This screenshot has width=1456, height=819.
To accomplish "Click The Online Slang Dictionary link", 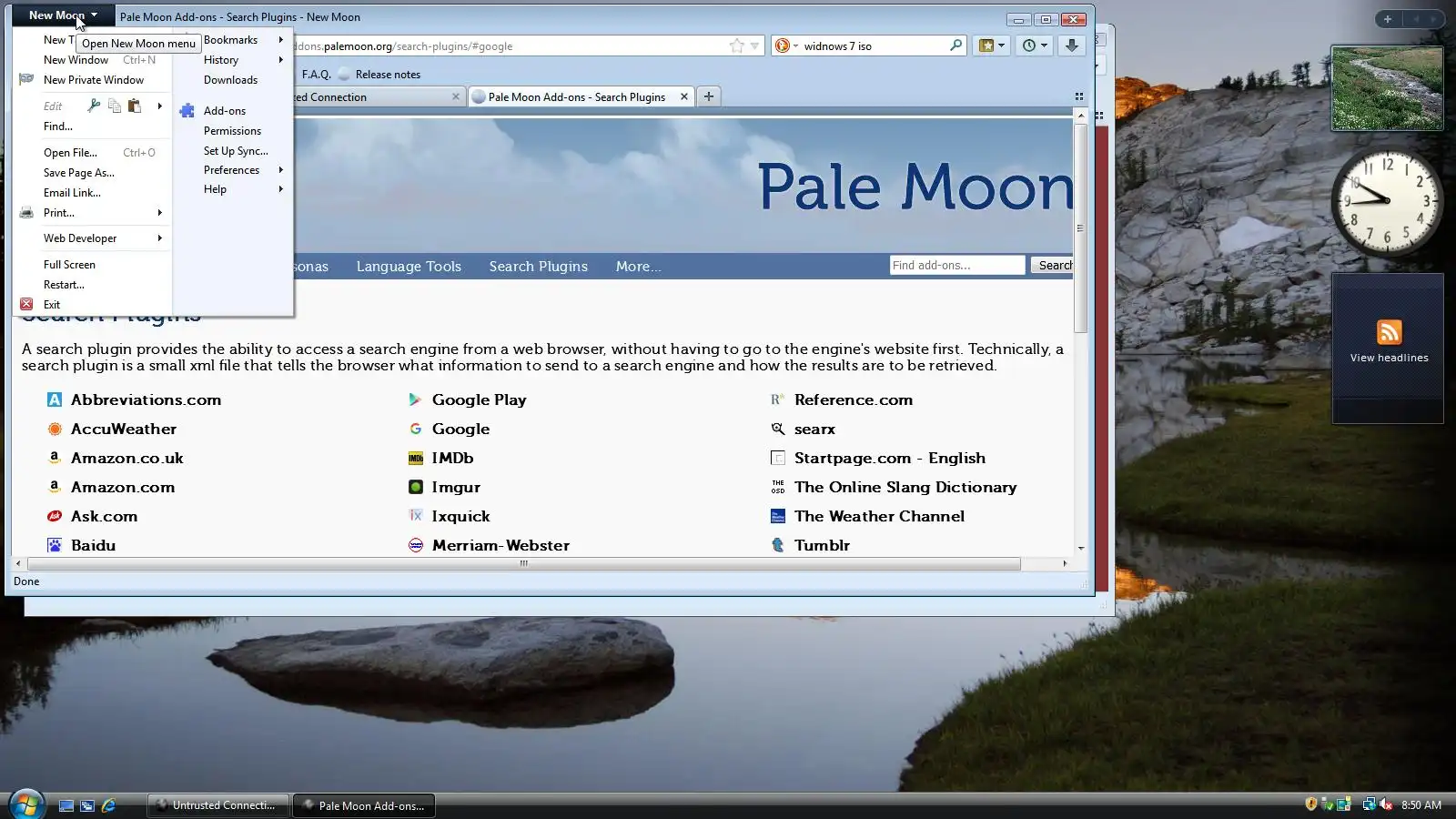I will 905,487.
